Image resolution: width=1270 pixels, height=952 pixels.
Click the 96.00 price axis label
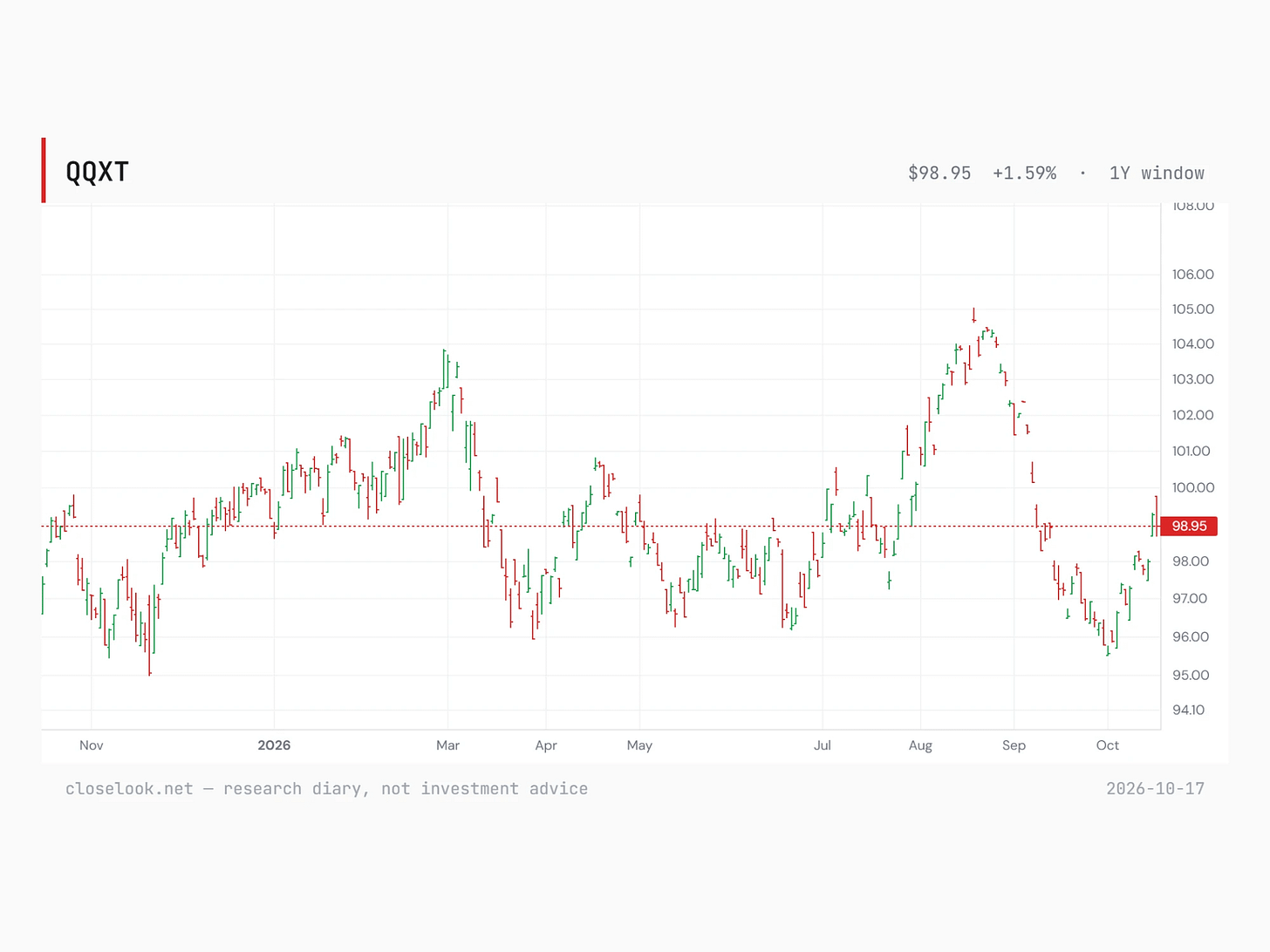tap(1191, 636)
